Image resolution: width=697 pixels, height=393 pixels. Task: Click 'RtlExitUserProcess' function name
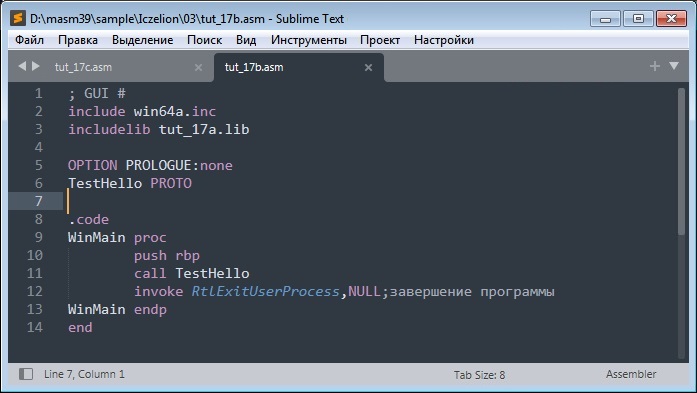click(265, 292)
